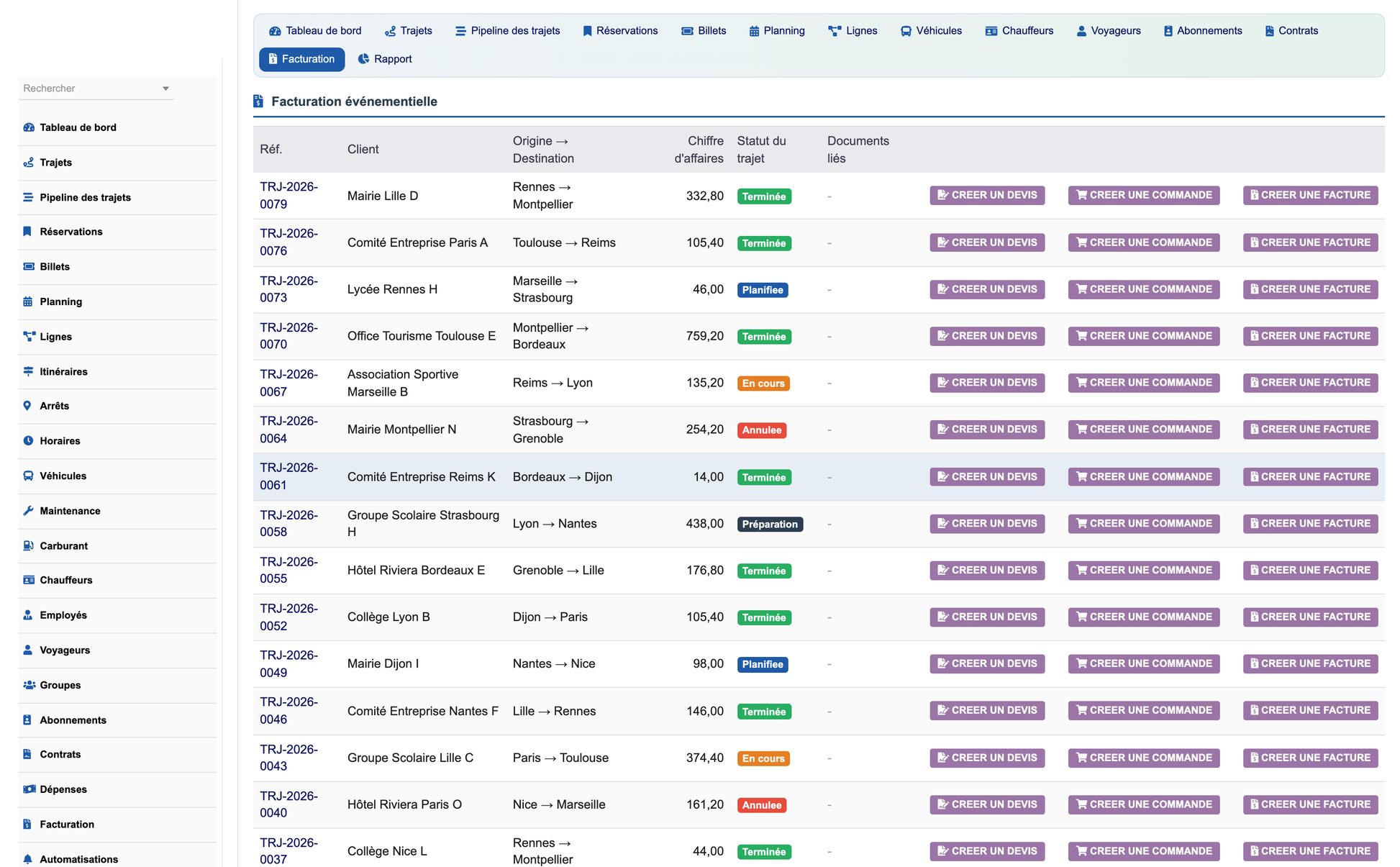Click the Chauffeurs ID card icon in sidebar
The height and width of the screenshot is (867, 1400).
point(29,580)
